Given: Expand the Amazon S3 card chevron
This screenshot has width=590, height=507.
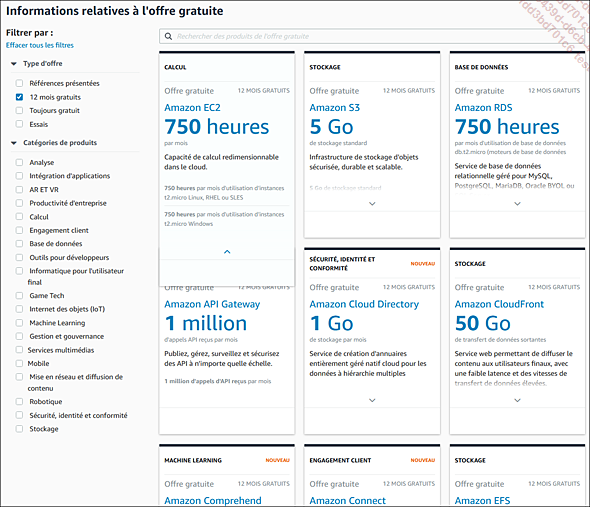Looking at the screenshot, I should point(372,204).
